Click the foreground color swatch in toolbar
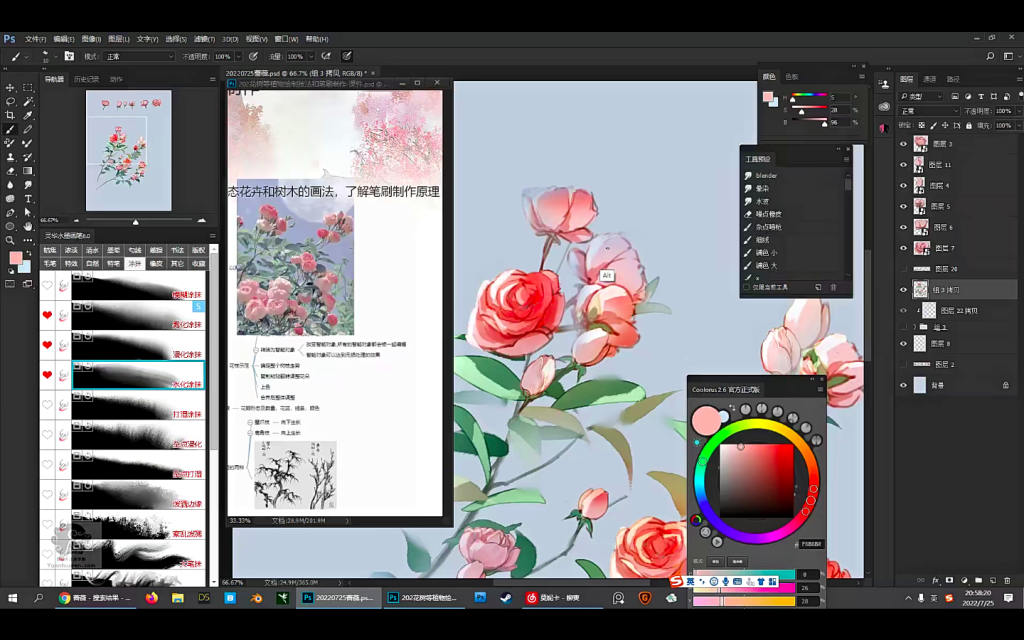Screen dimensions: 1024x640 click(x=16, y=258)
